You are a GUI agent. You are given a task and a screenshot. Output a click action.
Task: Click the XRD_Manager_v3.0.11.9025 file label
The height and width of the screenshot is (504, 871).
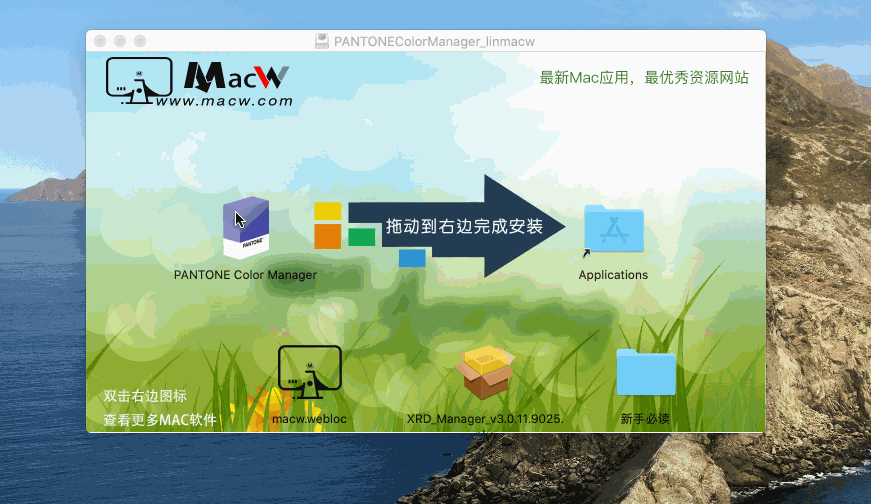pyautogui.click(x=485, y=419)
